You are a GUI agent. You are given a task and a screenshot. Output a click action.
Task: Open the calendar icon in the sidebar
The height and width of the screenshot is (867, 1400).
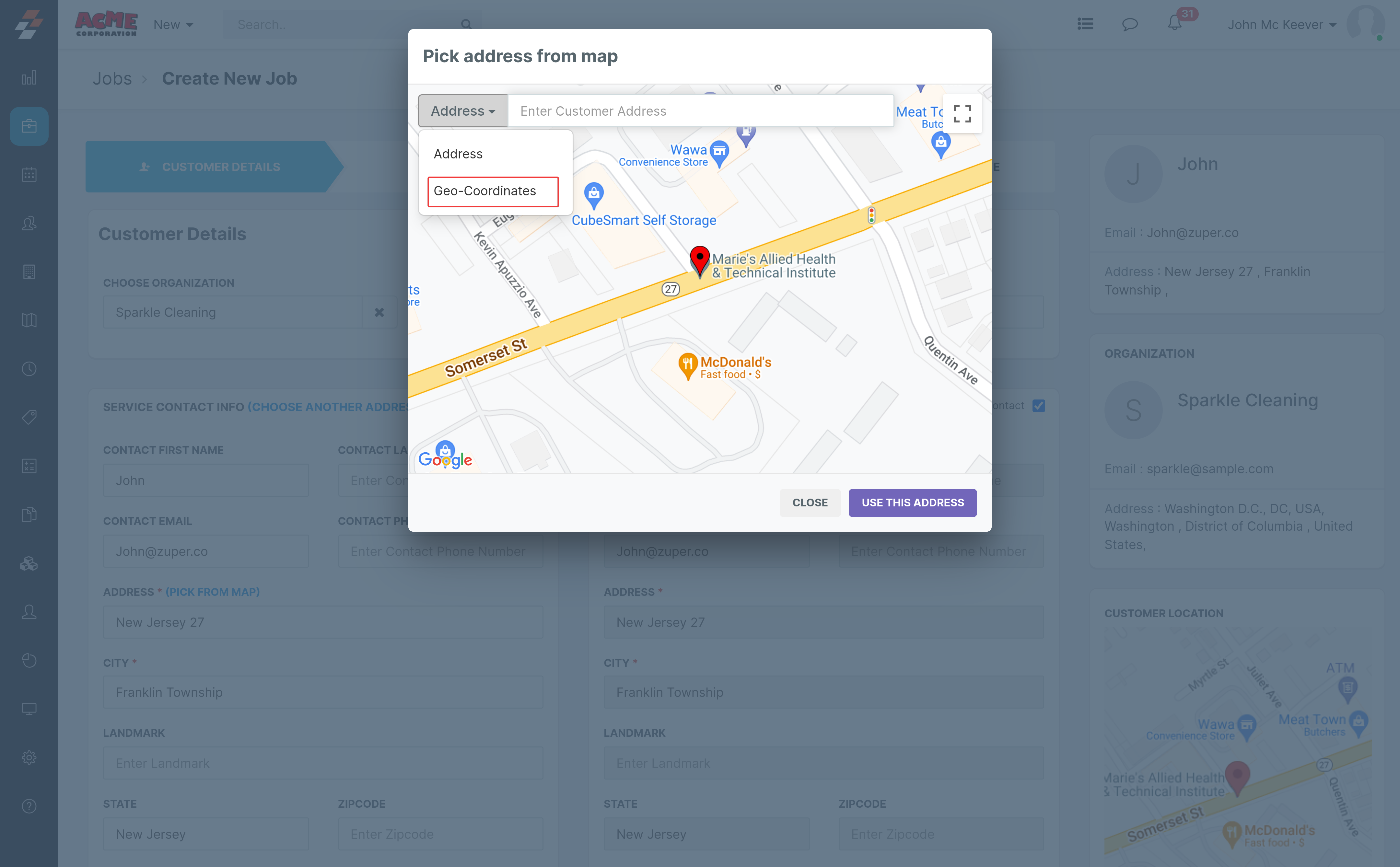pyautogui.click(x=29, y=174)
